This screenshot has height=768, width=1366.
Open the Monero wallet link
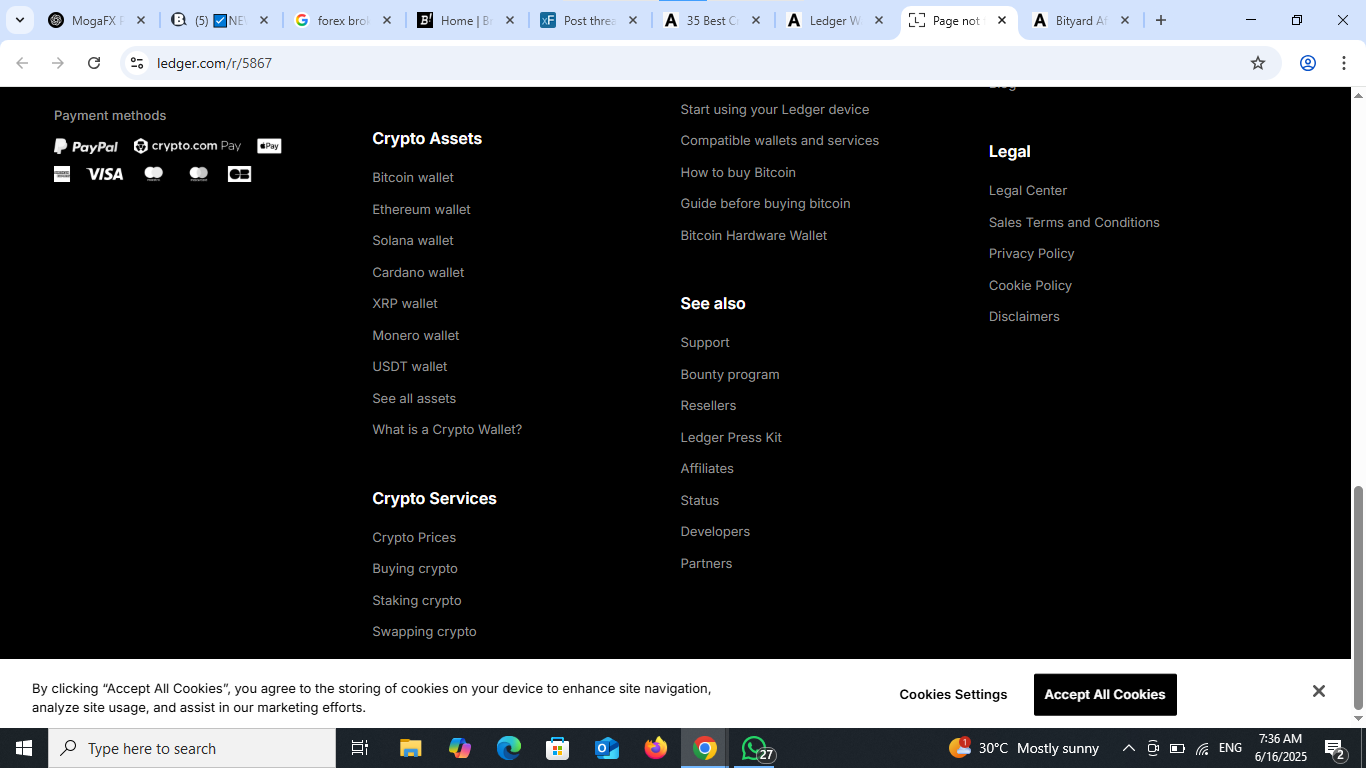coord(416,335)
